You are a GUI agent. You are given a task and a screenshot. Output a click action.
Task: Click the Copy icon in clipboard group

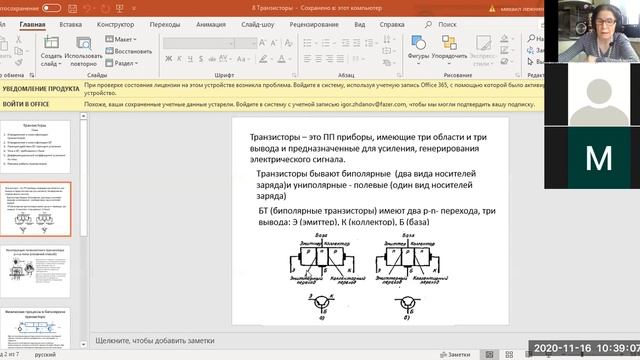[x=18, y=51]
